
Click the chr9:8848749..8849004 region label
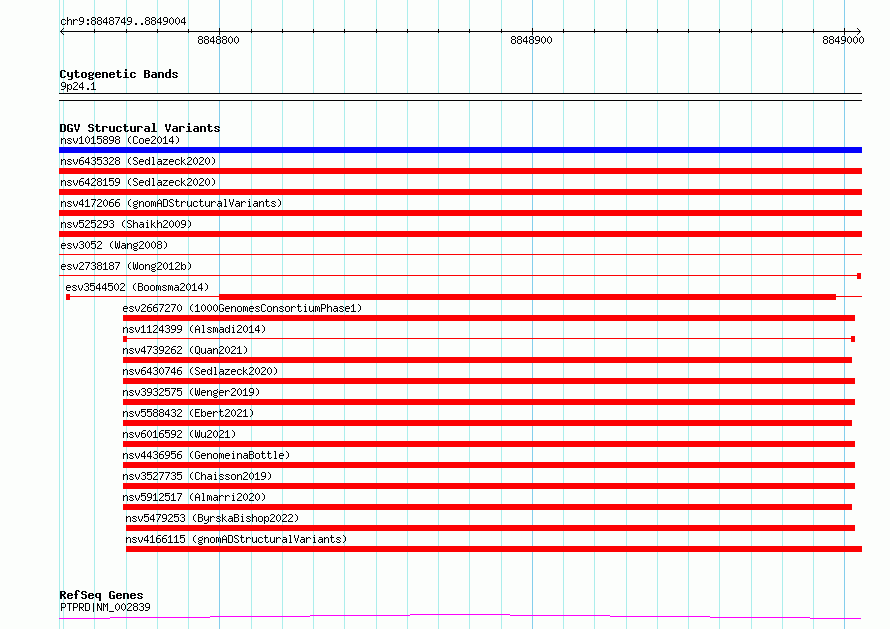click(x=123, y=21)
